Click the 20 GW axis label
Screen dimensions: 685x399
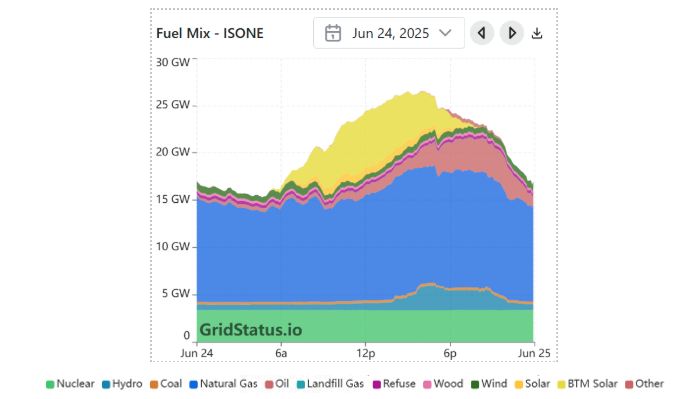coord(173,152)
